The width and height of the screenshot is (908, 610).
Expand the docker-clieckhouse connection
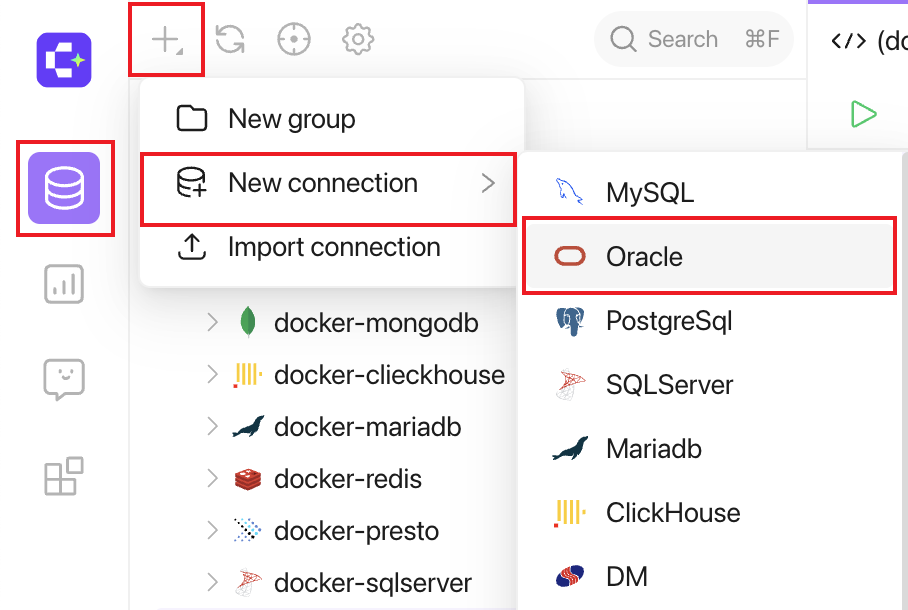tap(213, 375)
